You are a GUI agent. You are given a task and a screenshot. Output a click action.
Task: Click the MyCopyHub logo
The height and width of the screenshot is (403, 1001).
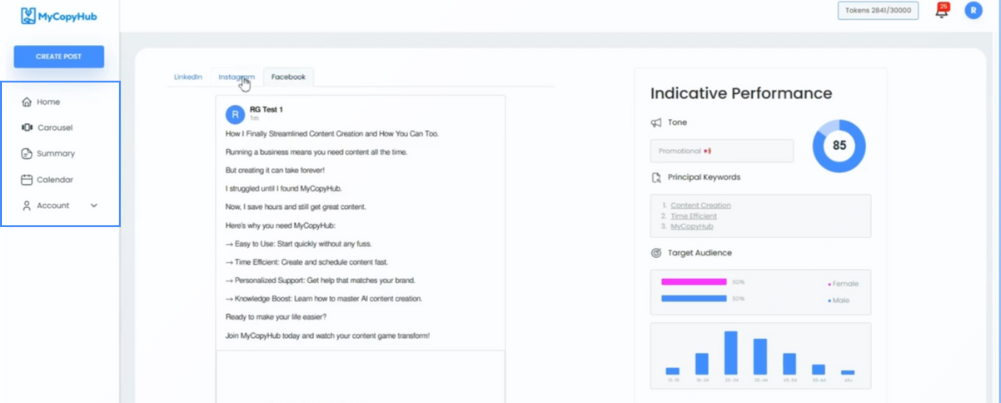click(59, 17)
